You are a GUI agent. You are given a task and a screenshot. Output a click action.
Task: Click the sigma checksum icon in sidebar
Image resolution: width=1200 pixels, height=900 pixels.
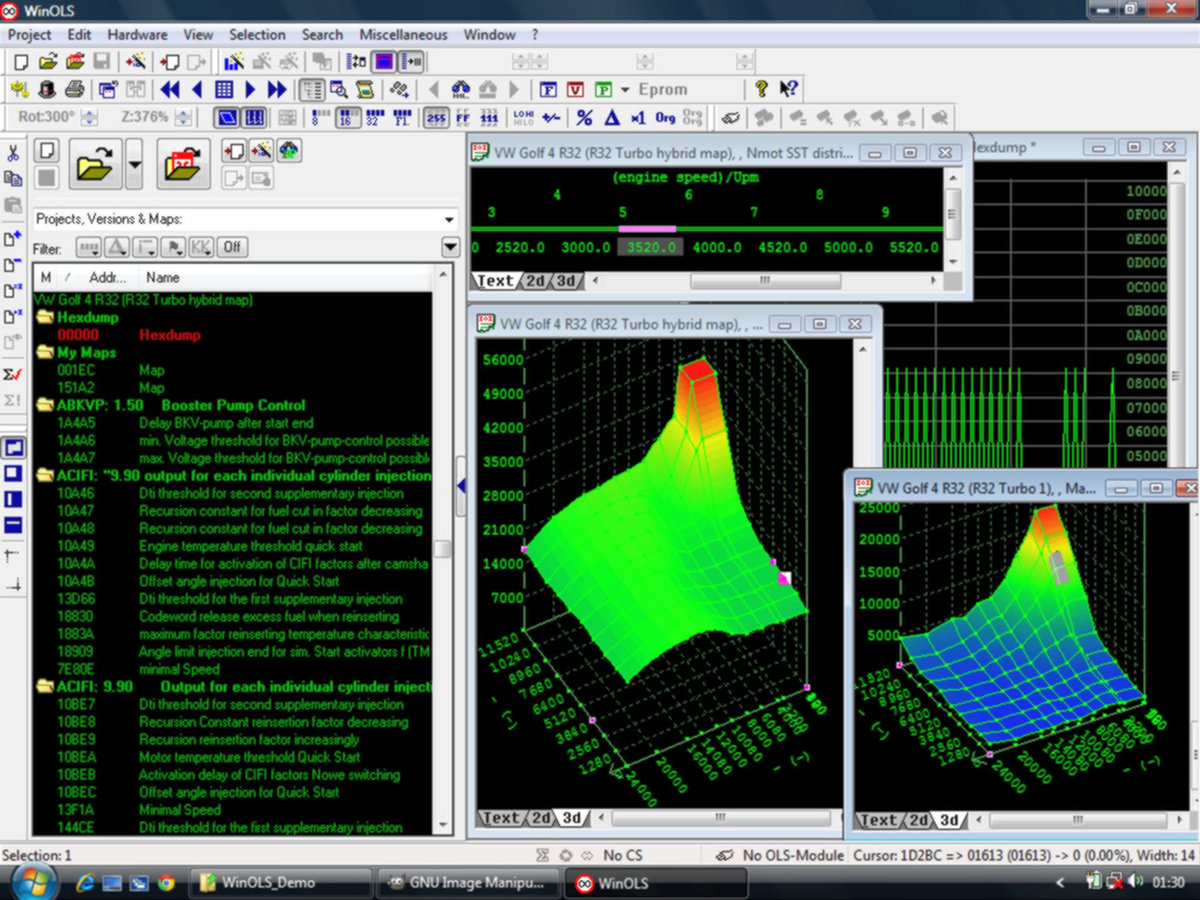13,374
